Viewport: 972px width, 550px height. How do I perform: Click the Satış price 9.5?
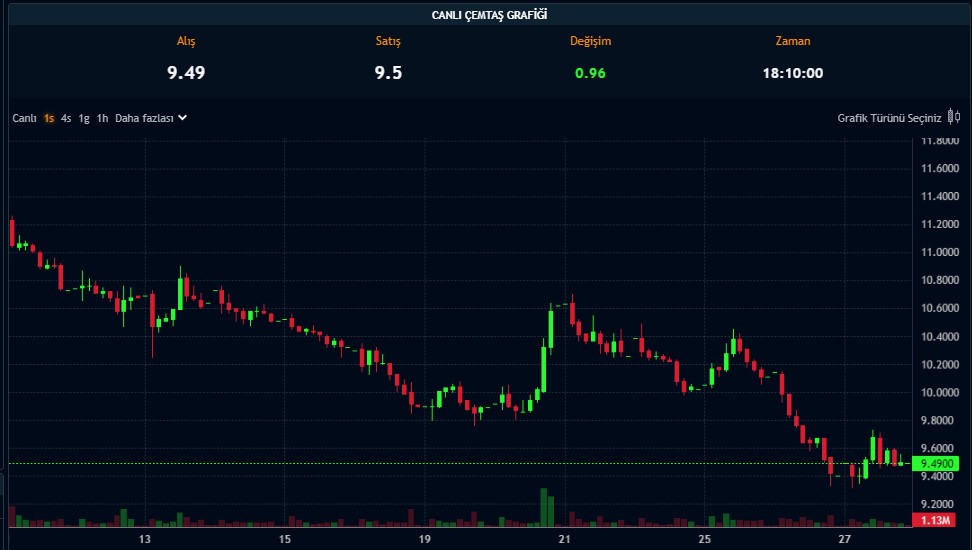(x=388, y=72)
